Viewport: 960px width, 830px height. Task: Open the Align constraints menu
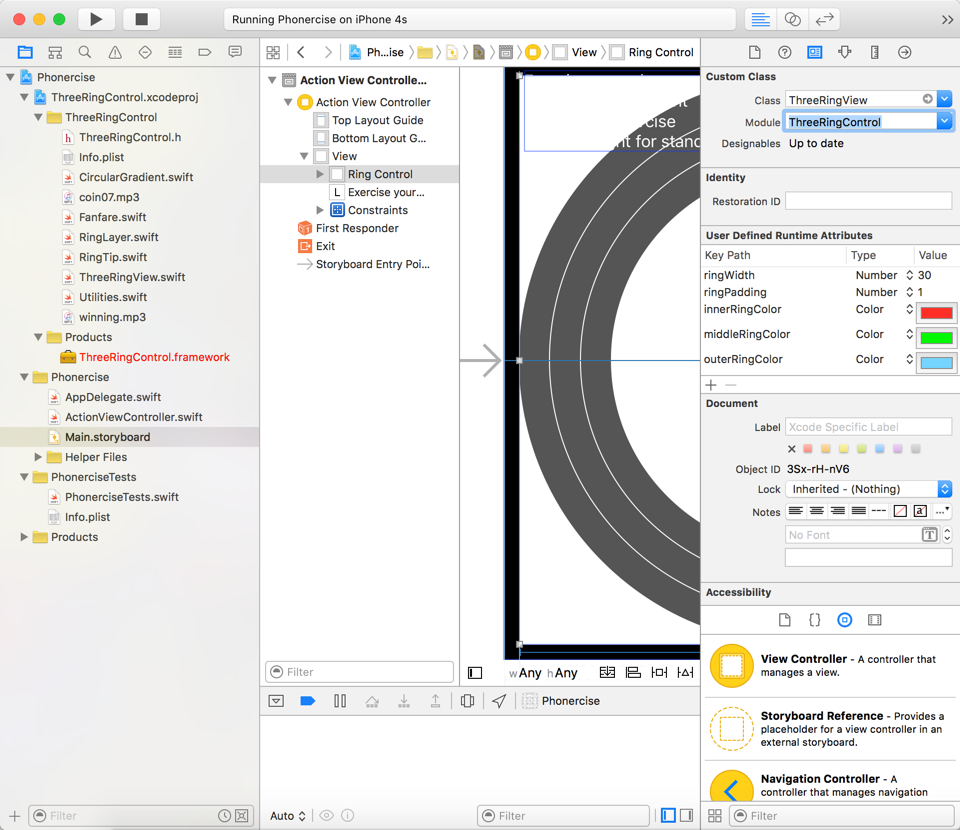pyautogui.click(x=632, y=673)
